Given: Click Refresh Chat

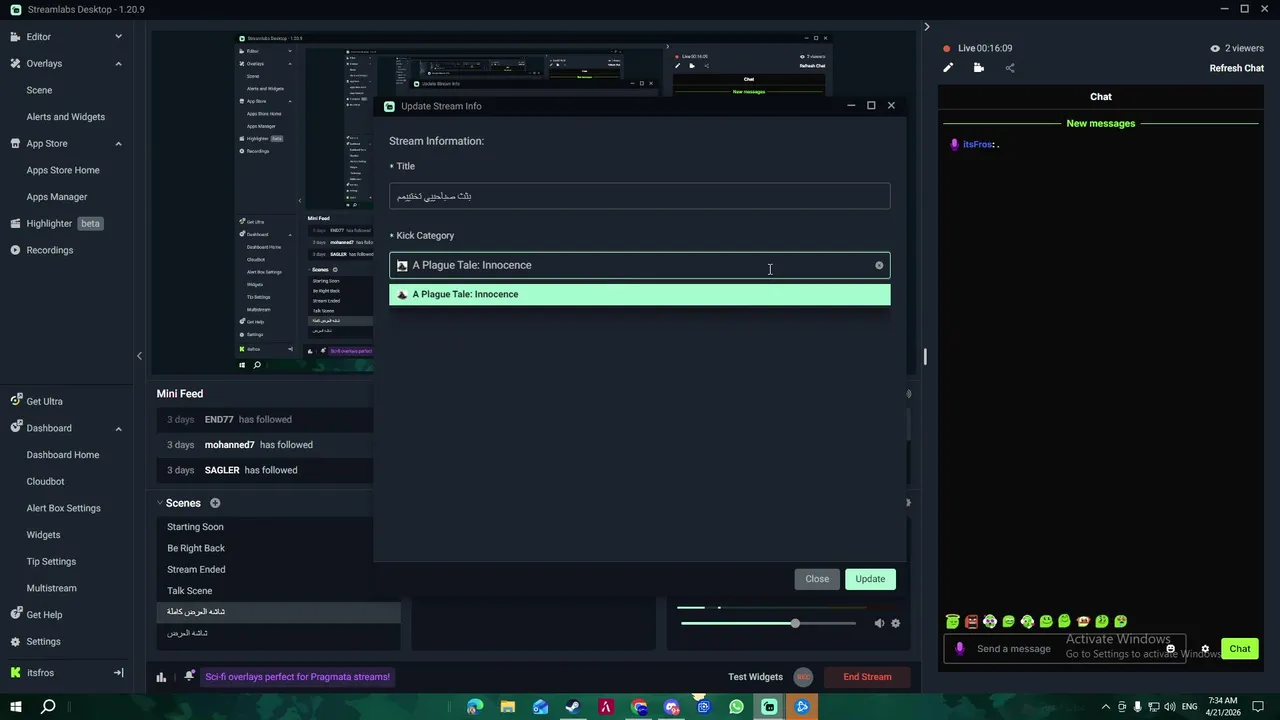Looking at the screenshot, I should pos(1237,68).
